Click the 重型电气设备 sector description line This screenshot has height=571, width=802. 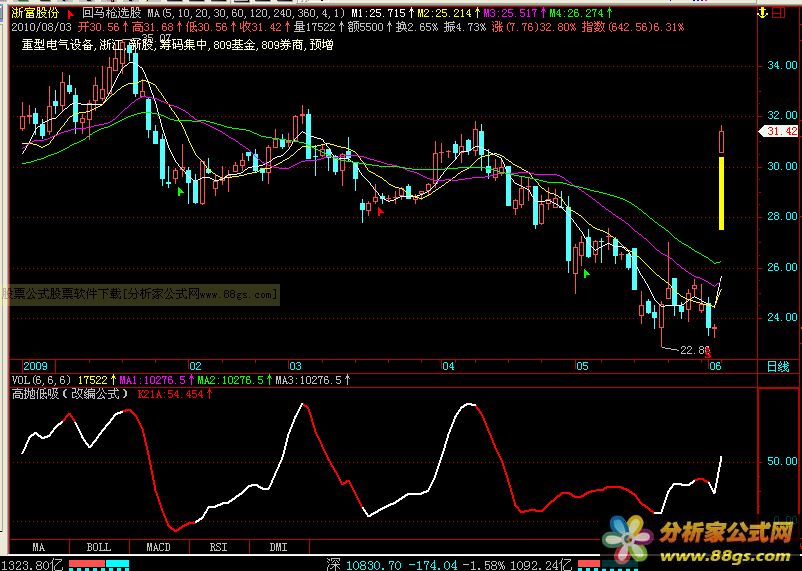point(177,45)
